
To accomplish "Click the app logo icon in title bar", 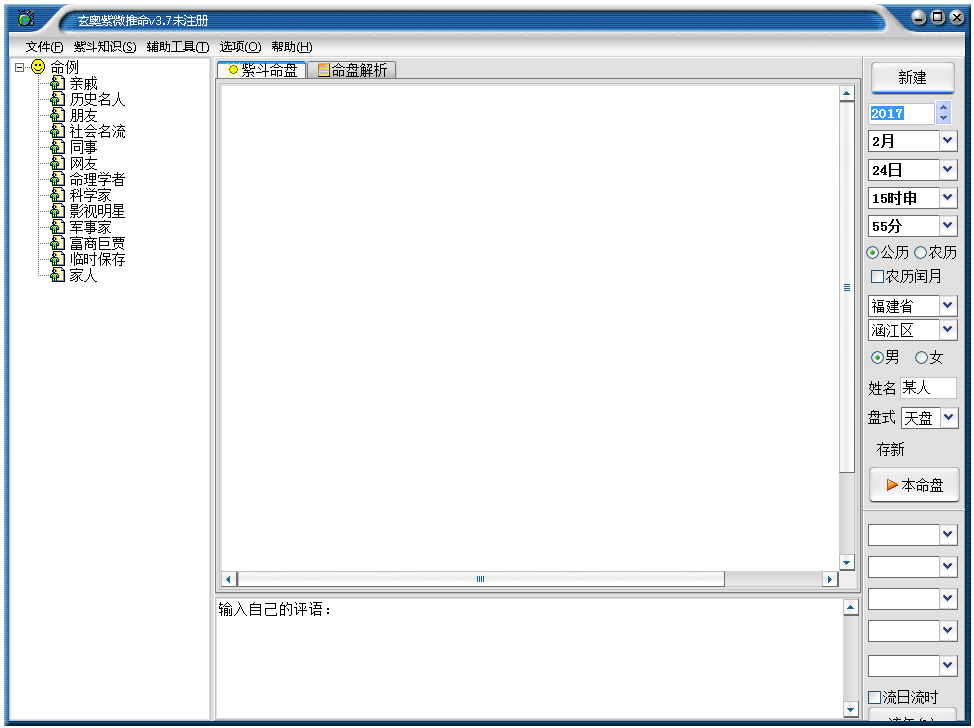I will pyautogui.click(x=25, y=19).
